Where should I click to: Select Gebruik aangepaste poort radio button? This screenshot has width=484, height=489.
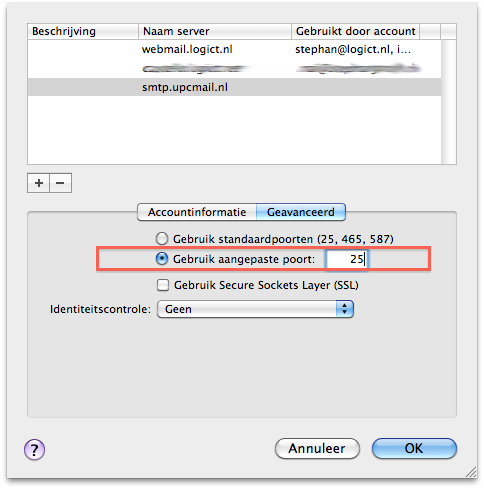162,259
